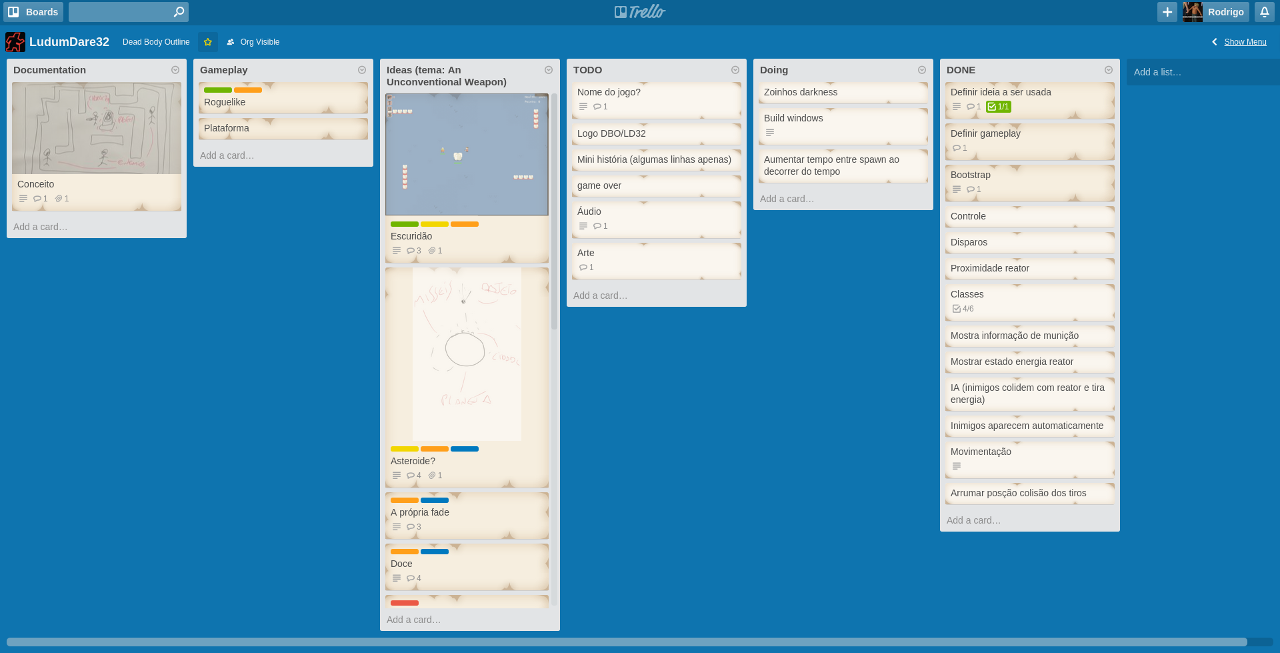Click the 4/6 checklist badge on Classes card

tap(963, 309)
